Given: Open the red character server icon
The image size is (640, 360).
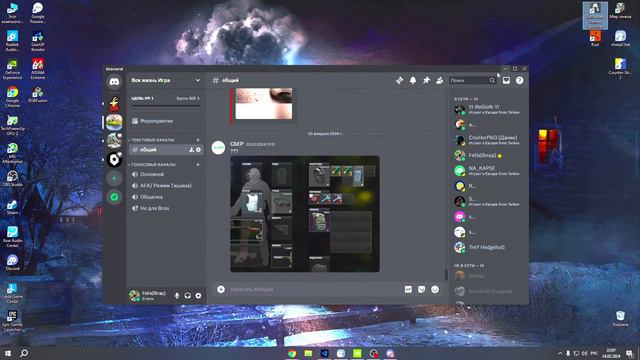Looking at the screenshot, I should click(x=114, y=104).
